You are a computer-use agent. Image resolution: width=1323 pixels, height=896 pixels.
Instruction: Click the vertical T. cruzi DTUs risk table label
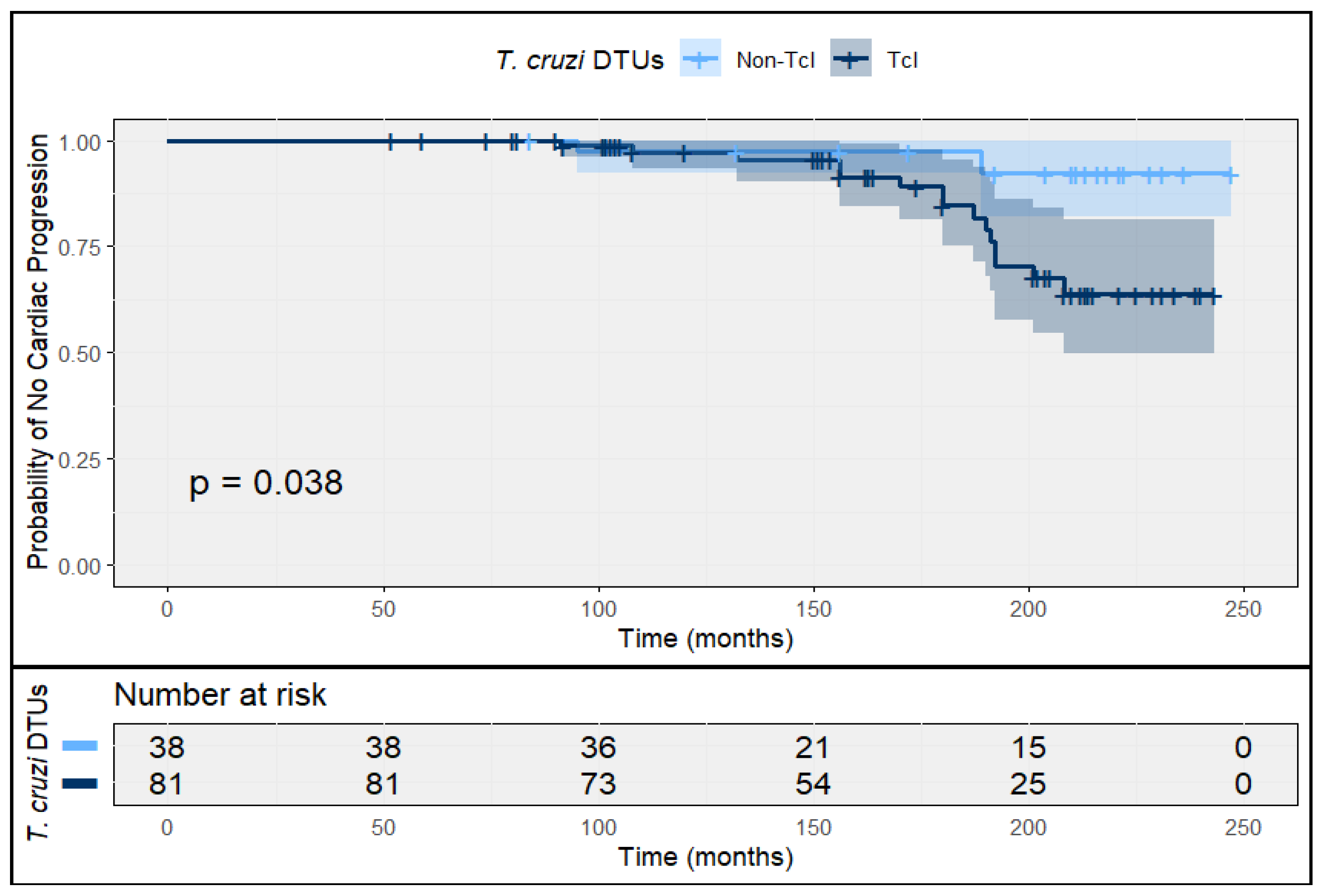(x=38, y=763)
